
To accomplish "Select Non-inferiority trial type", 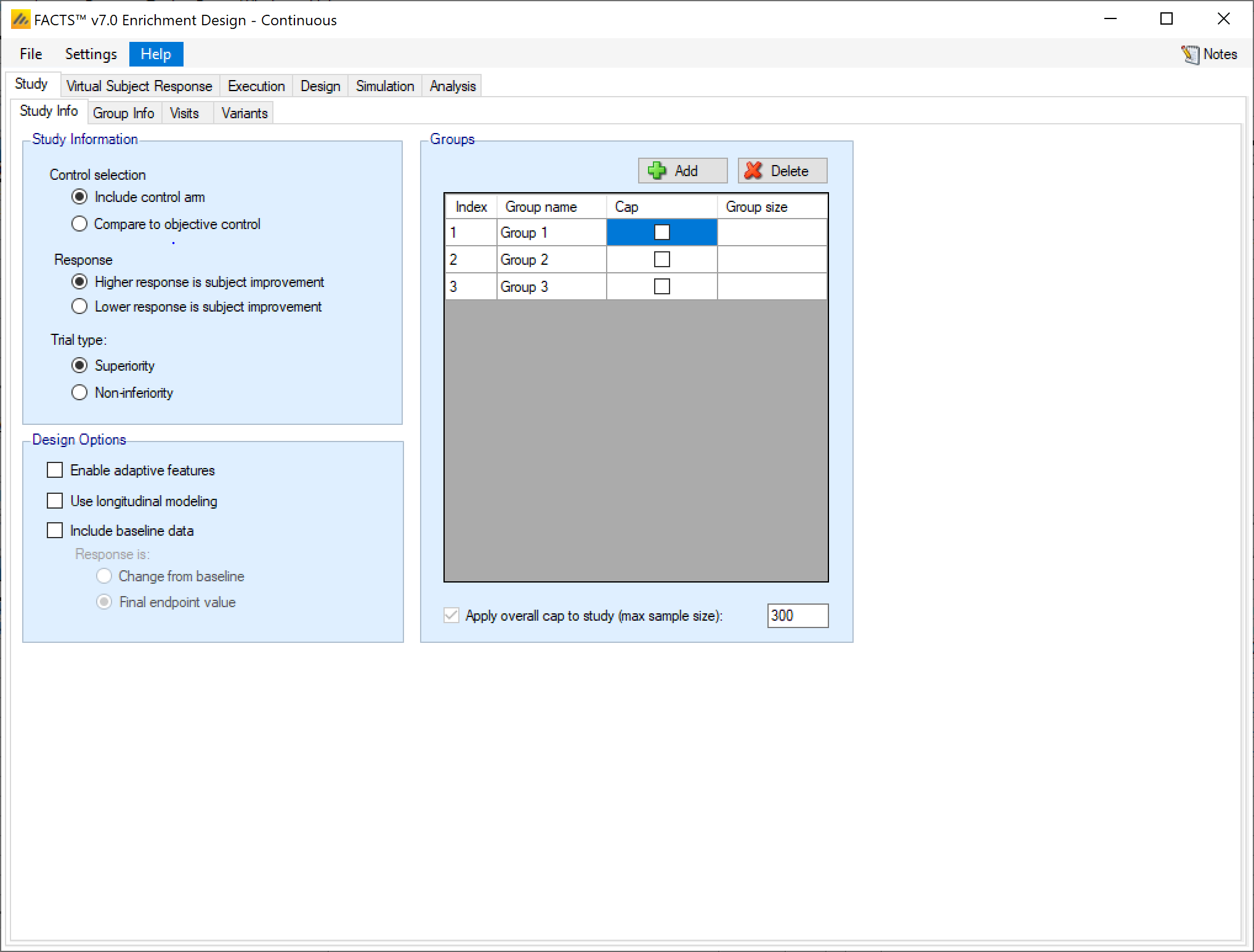I will tap(79, 393).
